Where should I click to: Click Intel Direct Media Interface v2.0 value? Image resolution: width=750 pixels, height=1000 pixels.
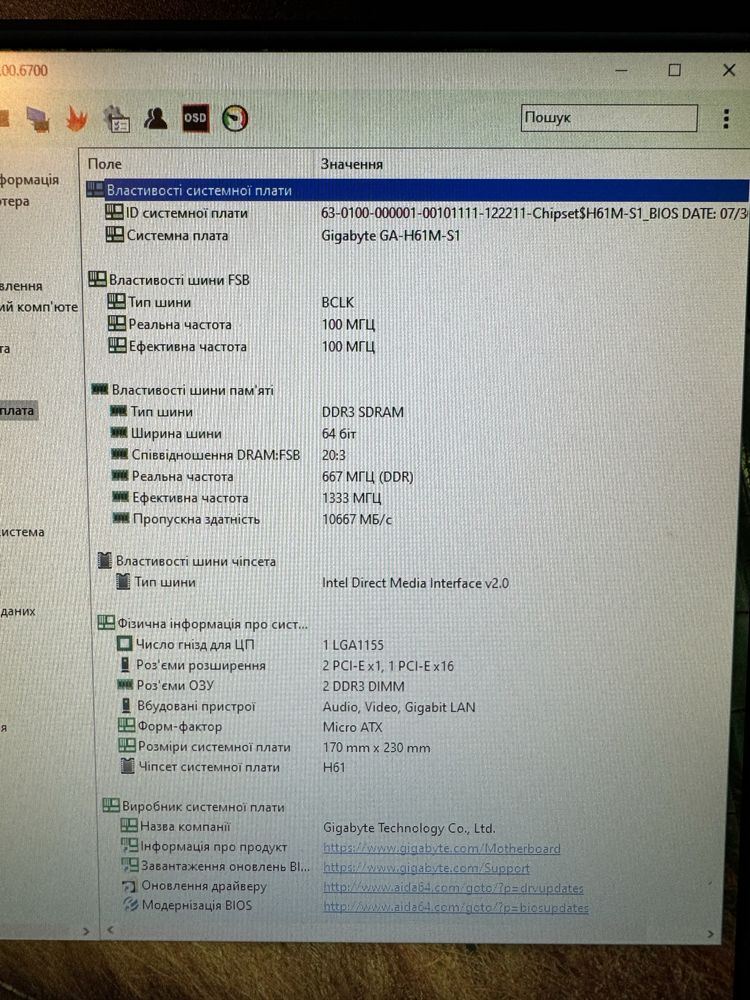click(415, 583)
